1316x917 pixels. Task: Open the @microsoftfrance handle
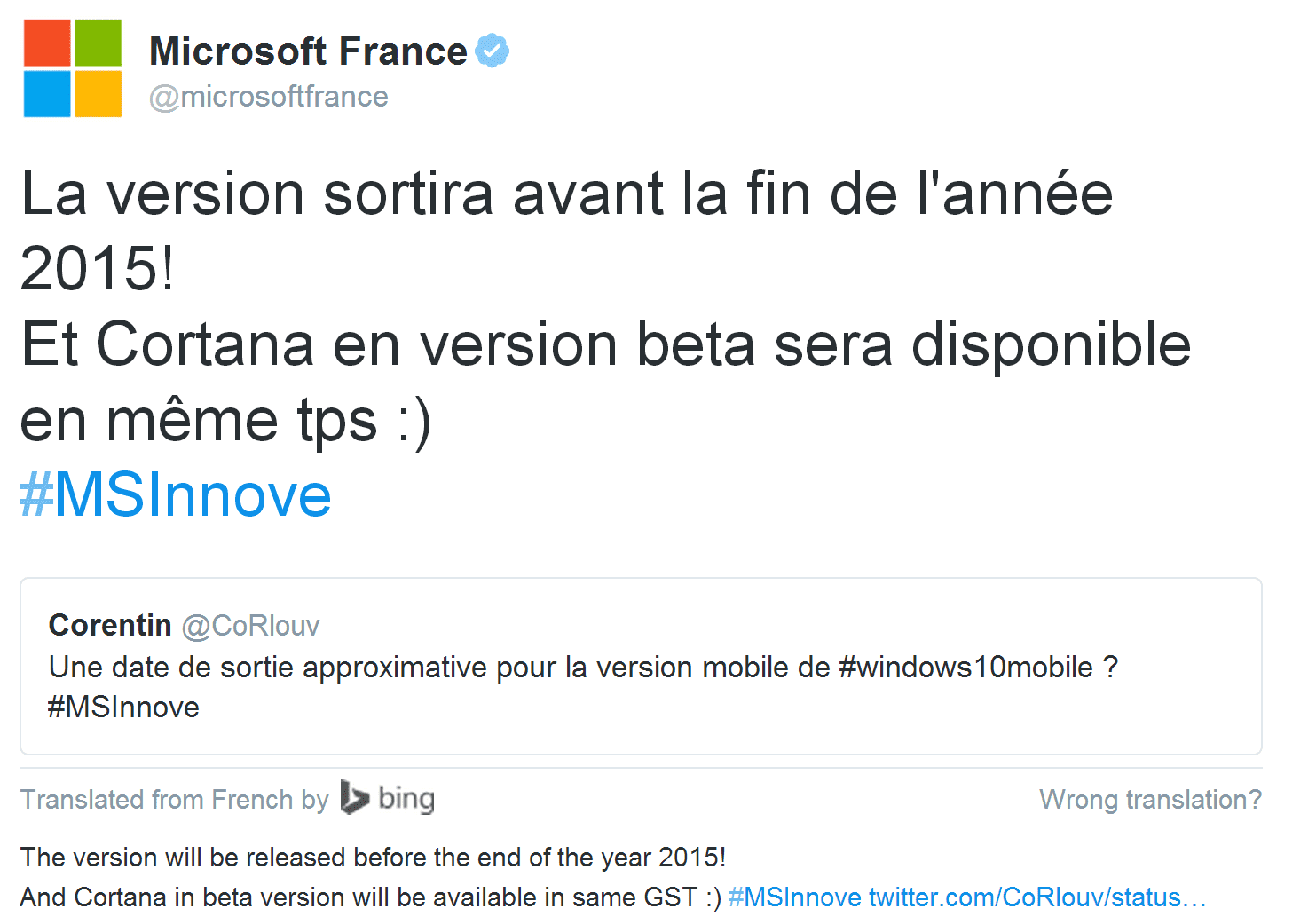[x=269, y=96]
